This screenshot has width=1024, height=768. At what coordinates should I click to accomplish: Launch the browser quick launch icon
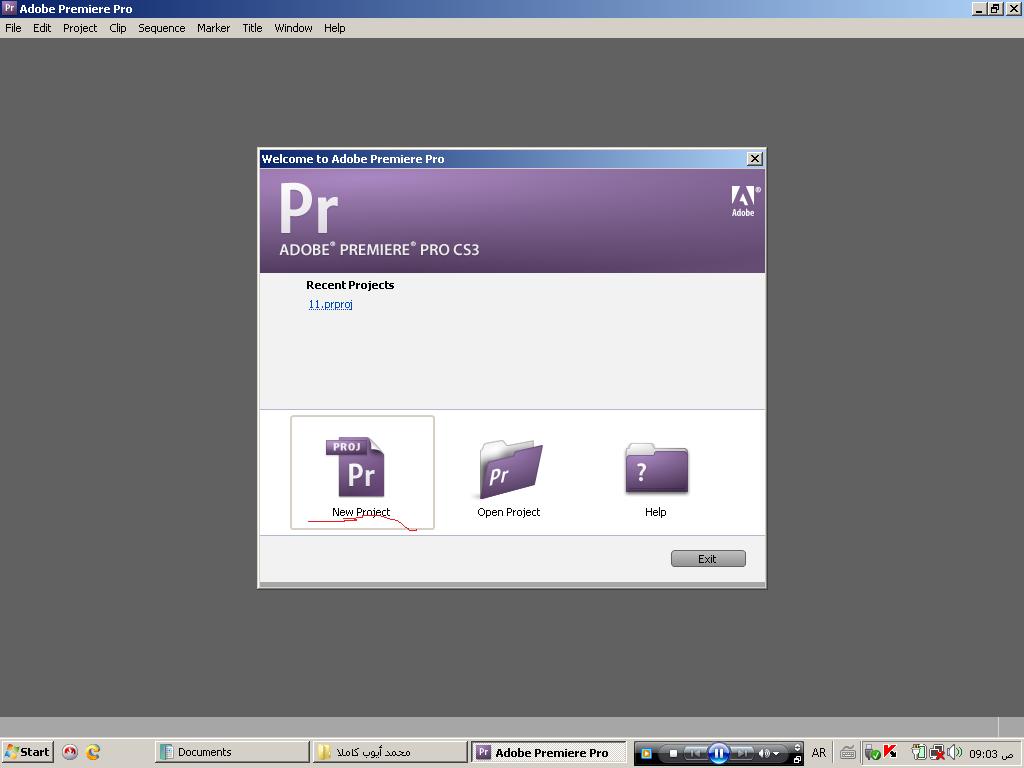93,752
